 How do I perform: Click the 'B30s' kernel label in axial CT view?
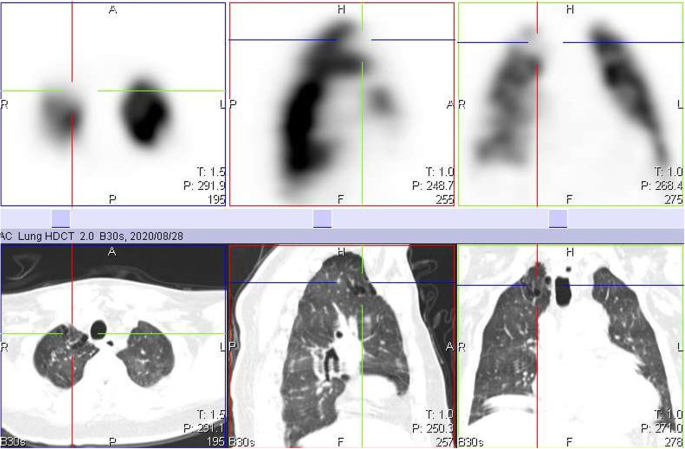click(x=13, y=442)
